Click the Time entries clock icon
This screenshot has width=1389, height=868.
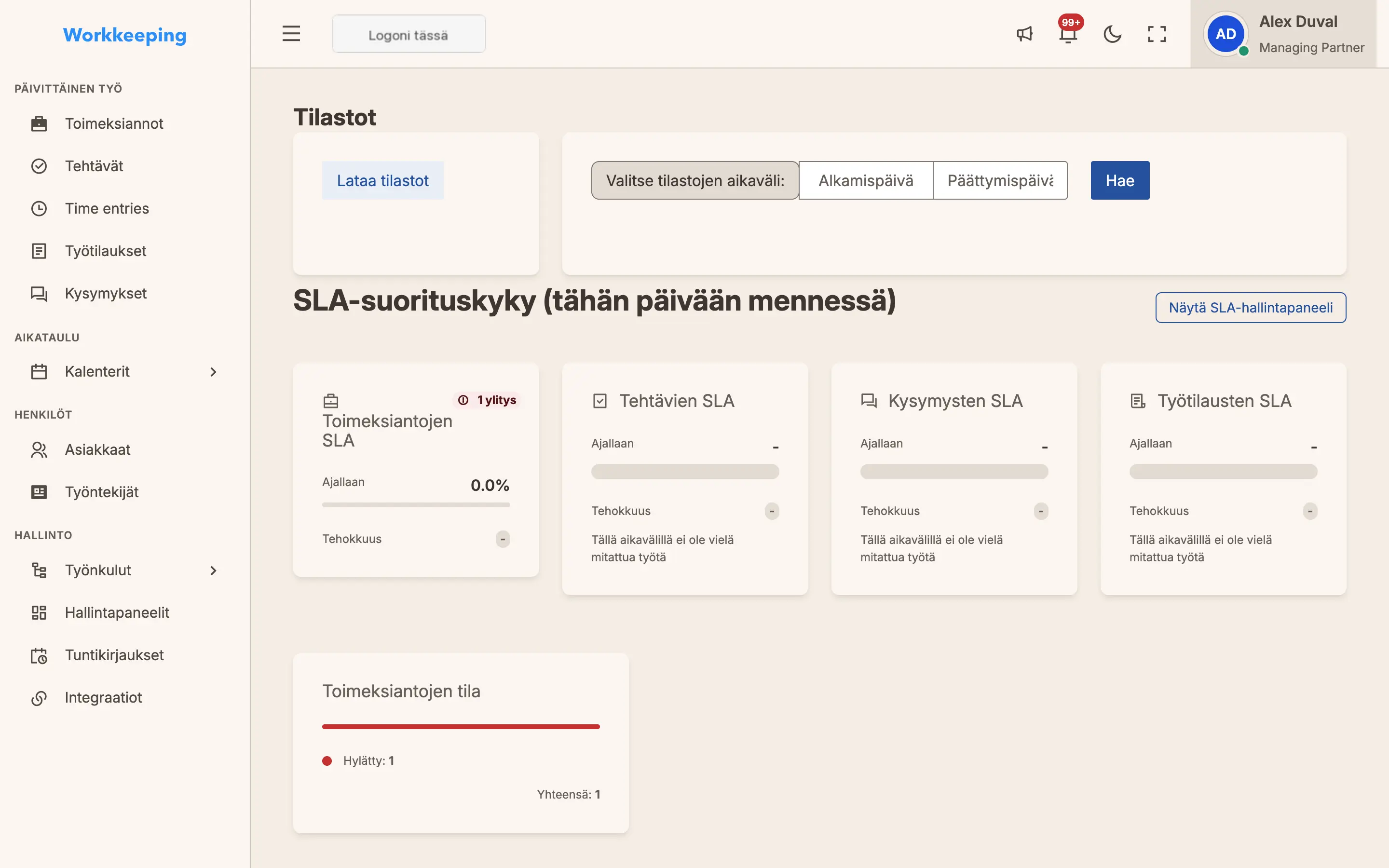39,208
